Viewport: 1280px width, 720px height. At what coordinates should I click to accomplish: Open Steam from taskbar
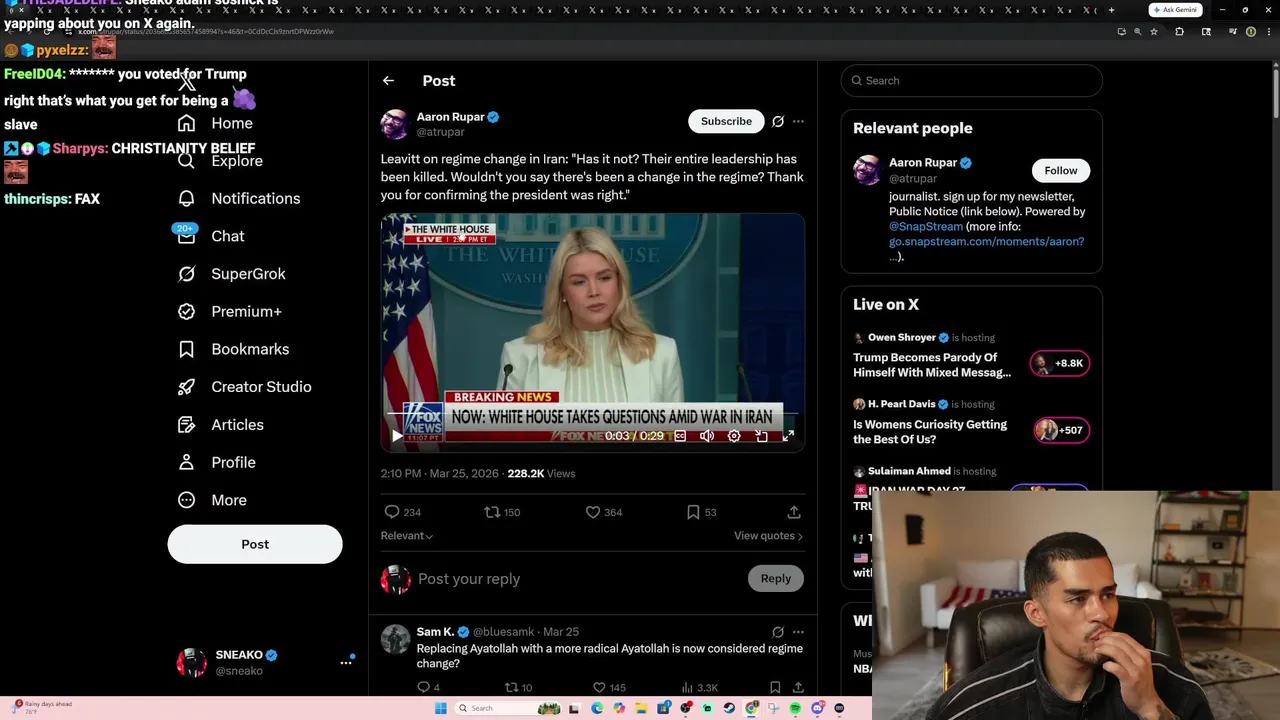[729, 708]
